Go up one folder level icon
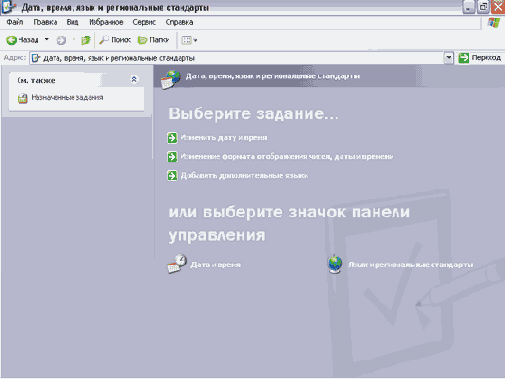This screenshot has height=379, width=505. [86, 40]
